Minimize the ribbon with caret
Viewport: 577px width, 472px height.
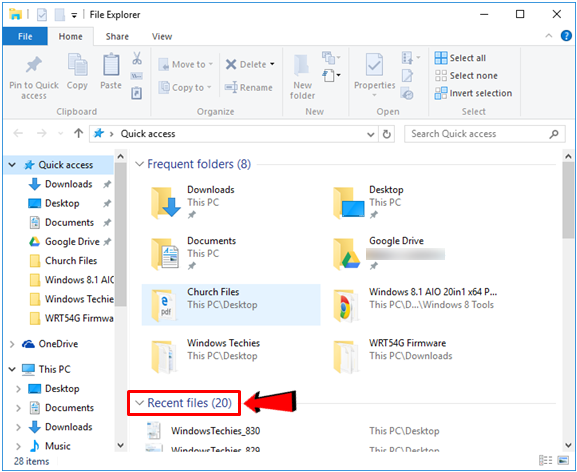click(549, 36)
